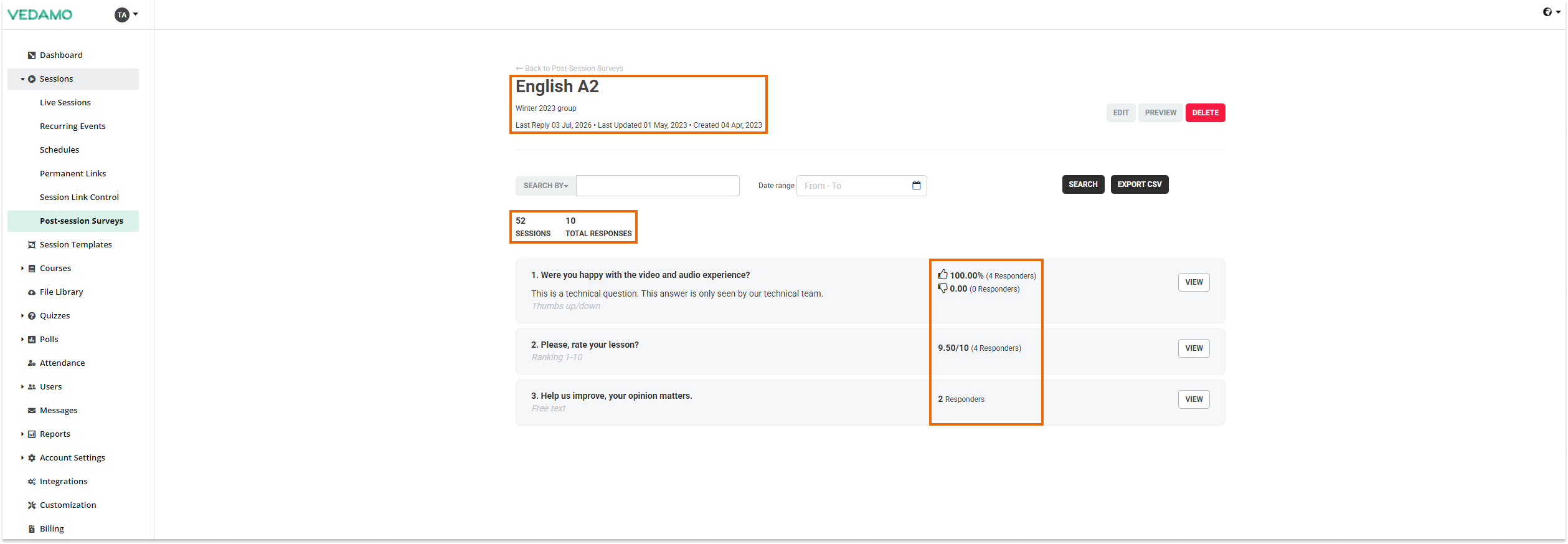Click the Billing receipt icon
1568x544 pixels.
click(x=32, y=529)
